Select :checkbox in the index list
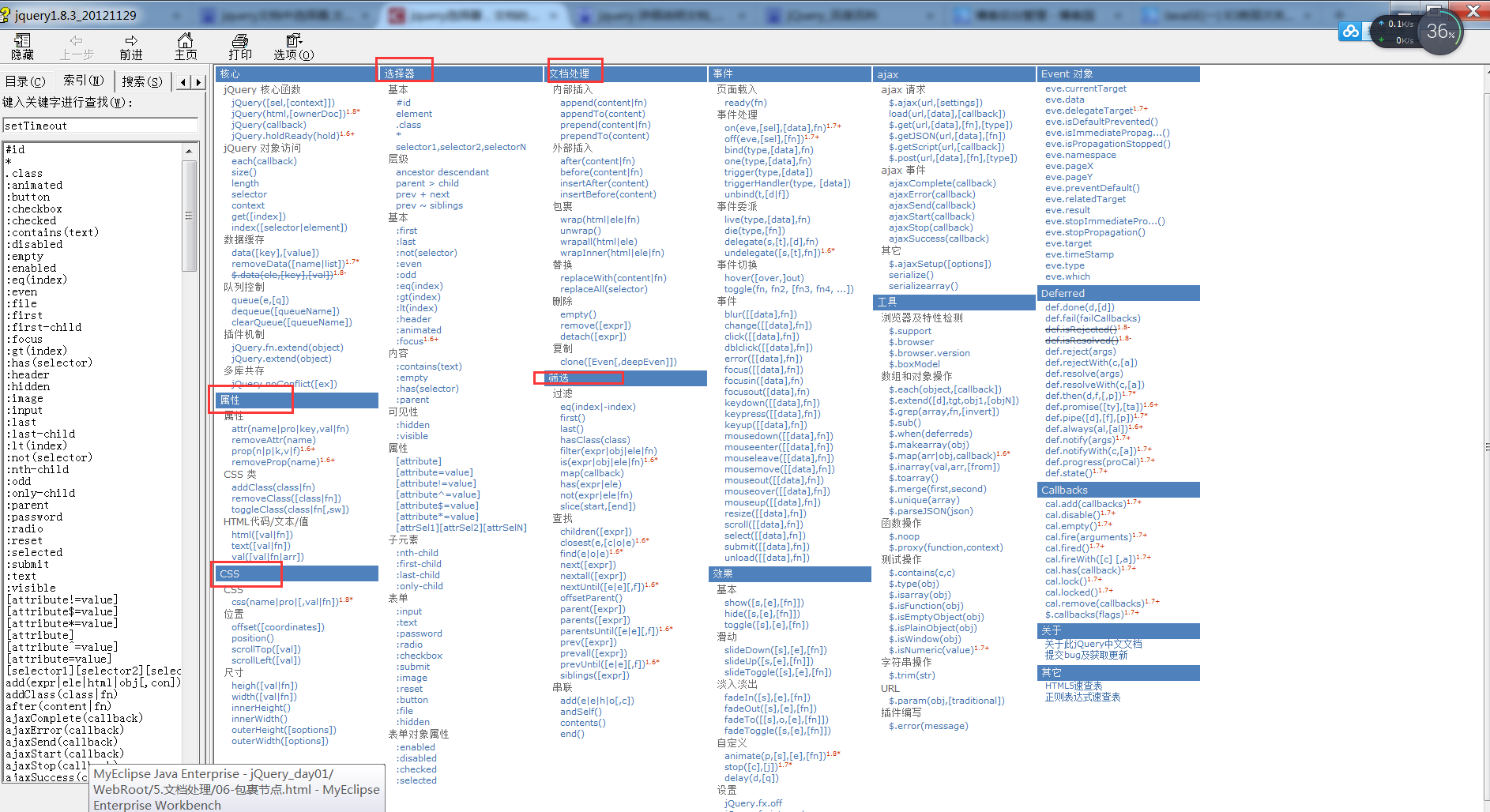The width and height of the screenshot is (1490, 812). (x=34, y=209)
